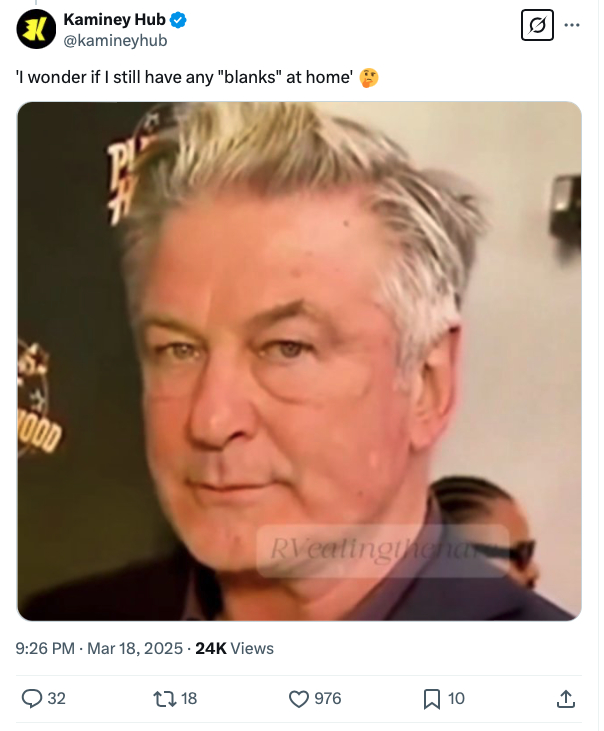Click the blue verified badge

pos(178,20)
